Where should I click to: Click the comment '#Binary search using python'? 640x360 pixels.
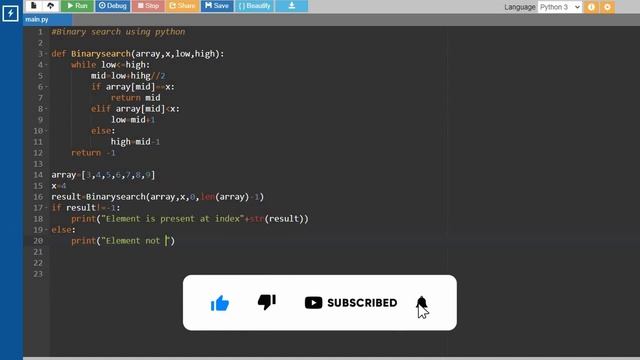coord(118,32)
